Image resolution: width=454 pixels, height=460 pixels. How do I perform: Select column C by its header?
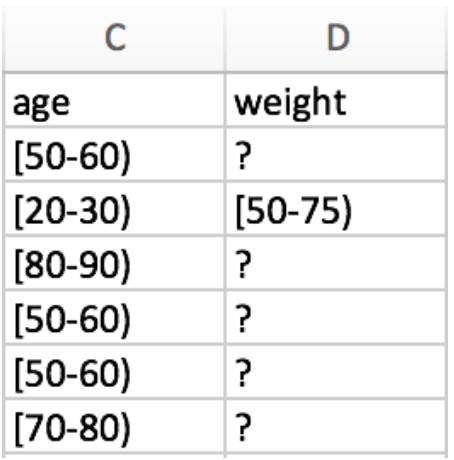tap(114, 38)
